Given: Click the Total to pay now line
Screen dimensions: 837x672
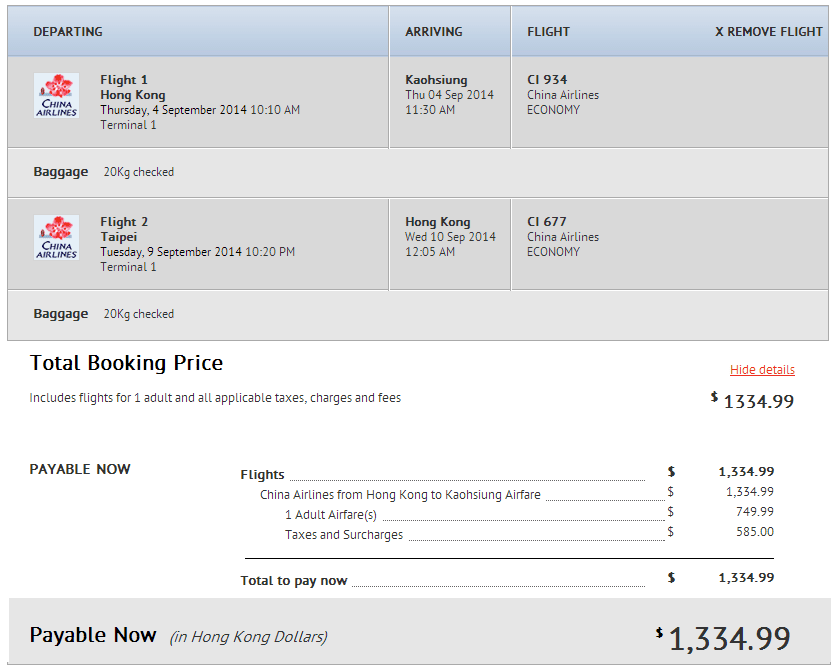Looking at the screenshot, I should coord(294,581).
